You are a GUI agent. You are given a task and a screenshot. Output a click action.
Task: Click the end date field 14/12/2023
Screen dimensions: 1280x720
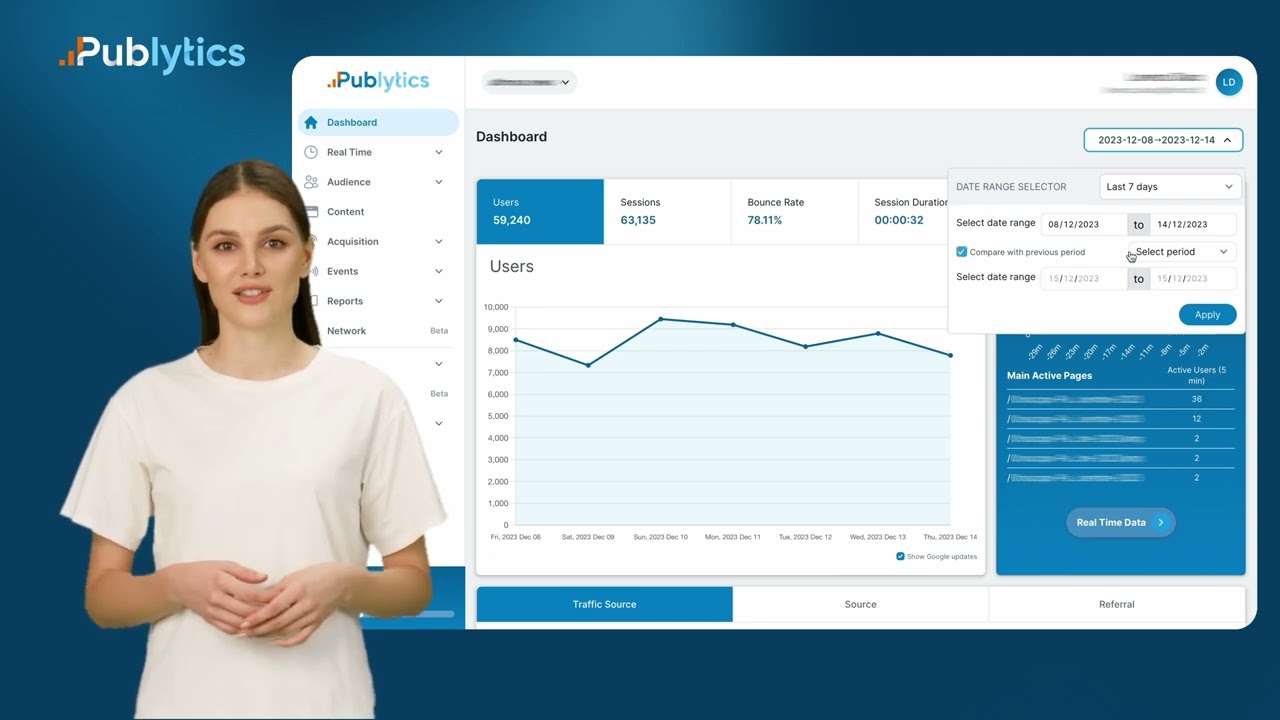pyautogui.click(x=1192, y=225)
